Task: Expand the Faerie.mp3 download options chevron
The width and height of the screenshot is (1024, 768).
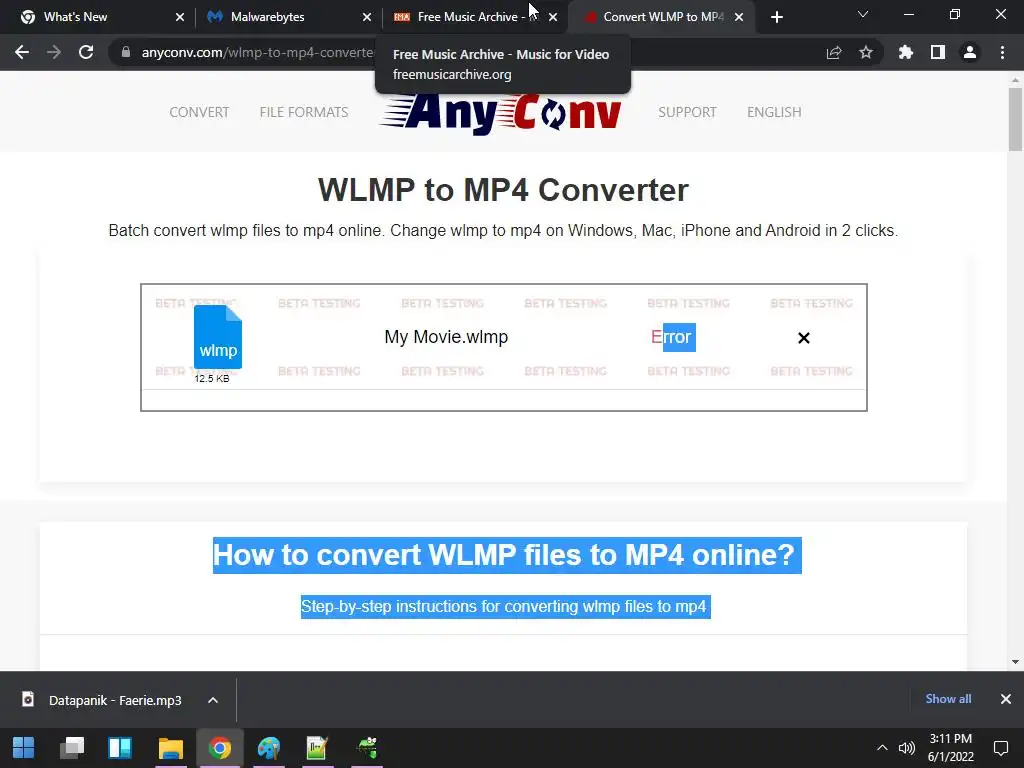Action: coord(213,700)
